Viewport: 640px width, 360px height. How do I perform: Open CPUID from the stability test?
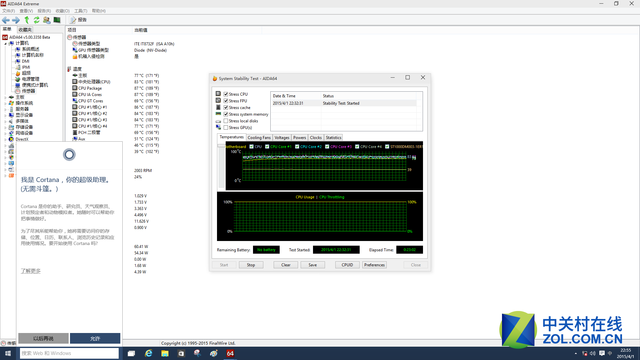pyautogui.click(x=347, y=265)
